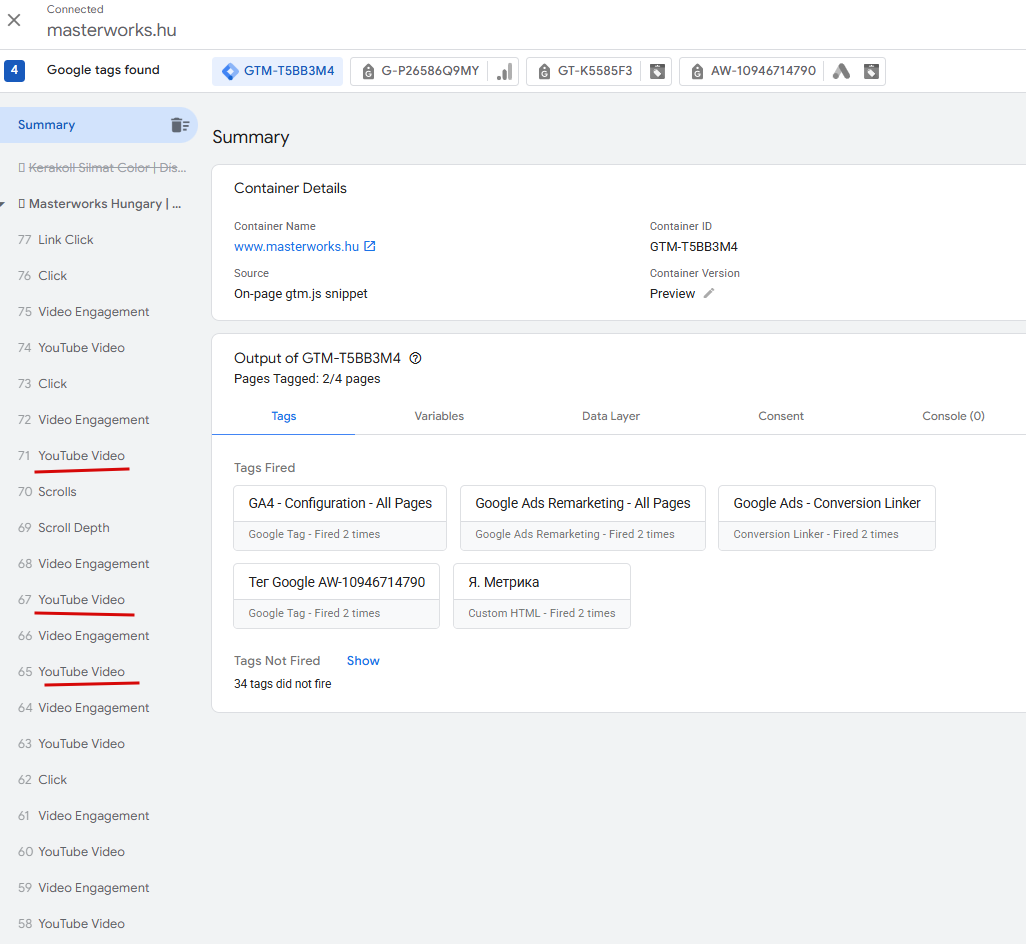Open the GA4 - Configuration - All Pages tag card
The height and width of the screenshot is (944, 1026).
pyautogui.click(x=340, y=518)
